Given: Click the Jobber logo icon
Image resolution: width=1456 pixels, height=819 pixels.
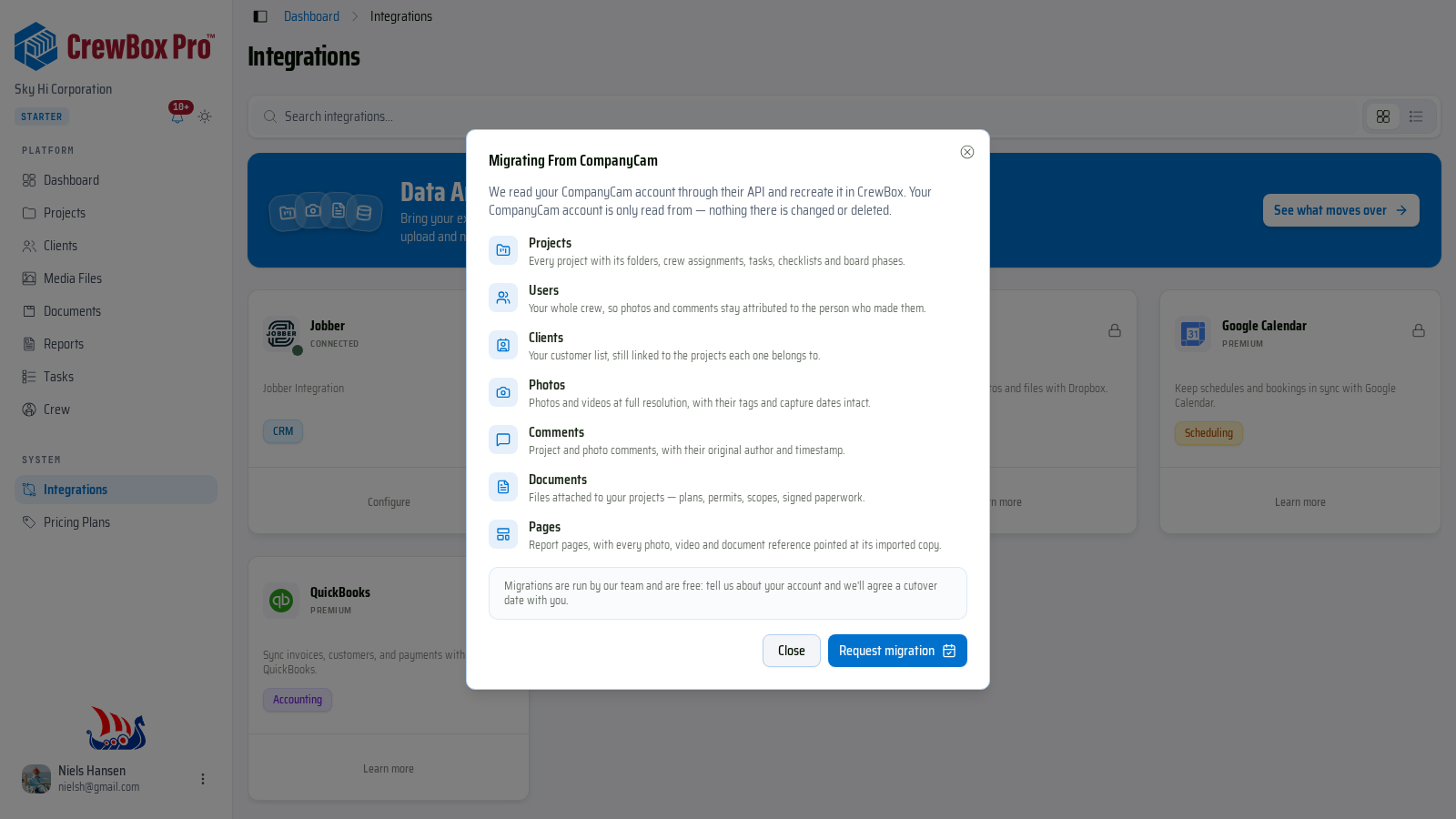Looking at the screenshot, I should point(281,334).
